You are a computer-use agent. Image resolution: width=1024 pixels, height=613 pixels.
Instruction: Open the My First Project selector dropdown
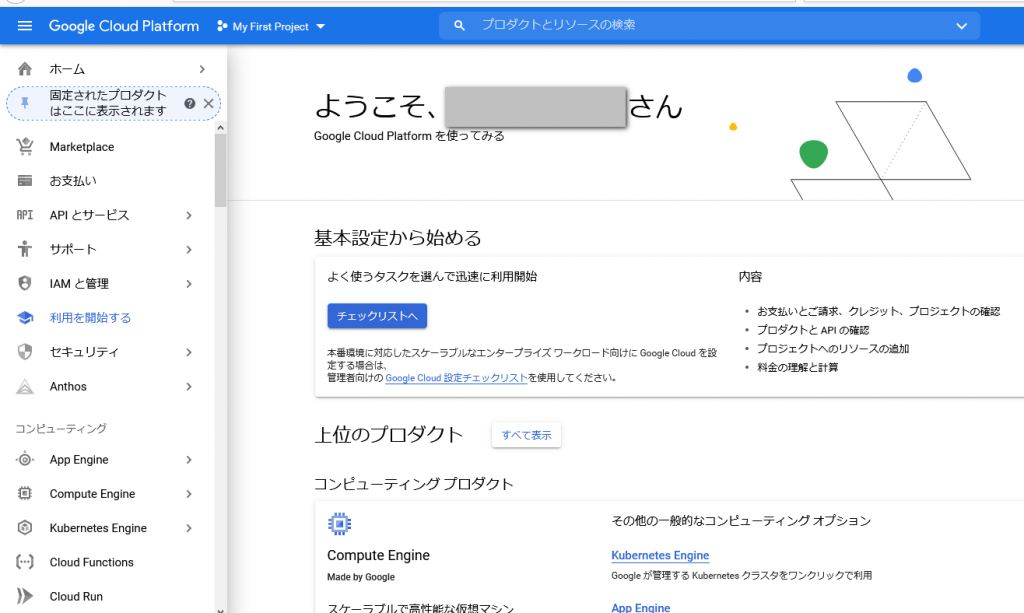pyautogui.click(x=271, y=27)
